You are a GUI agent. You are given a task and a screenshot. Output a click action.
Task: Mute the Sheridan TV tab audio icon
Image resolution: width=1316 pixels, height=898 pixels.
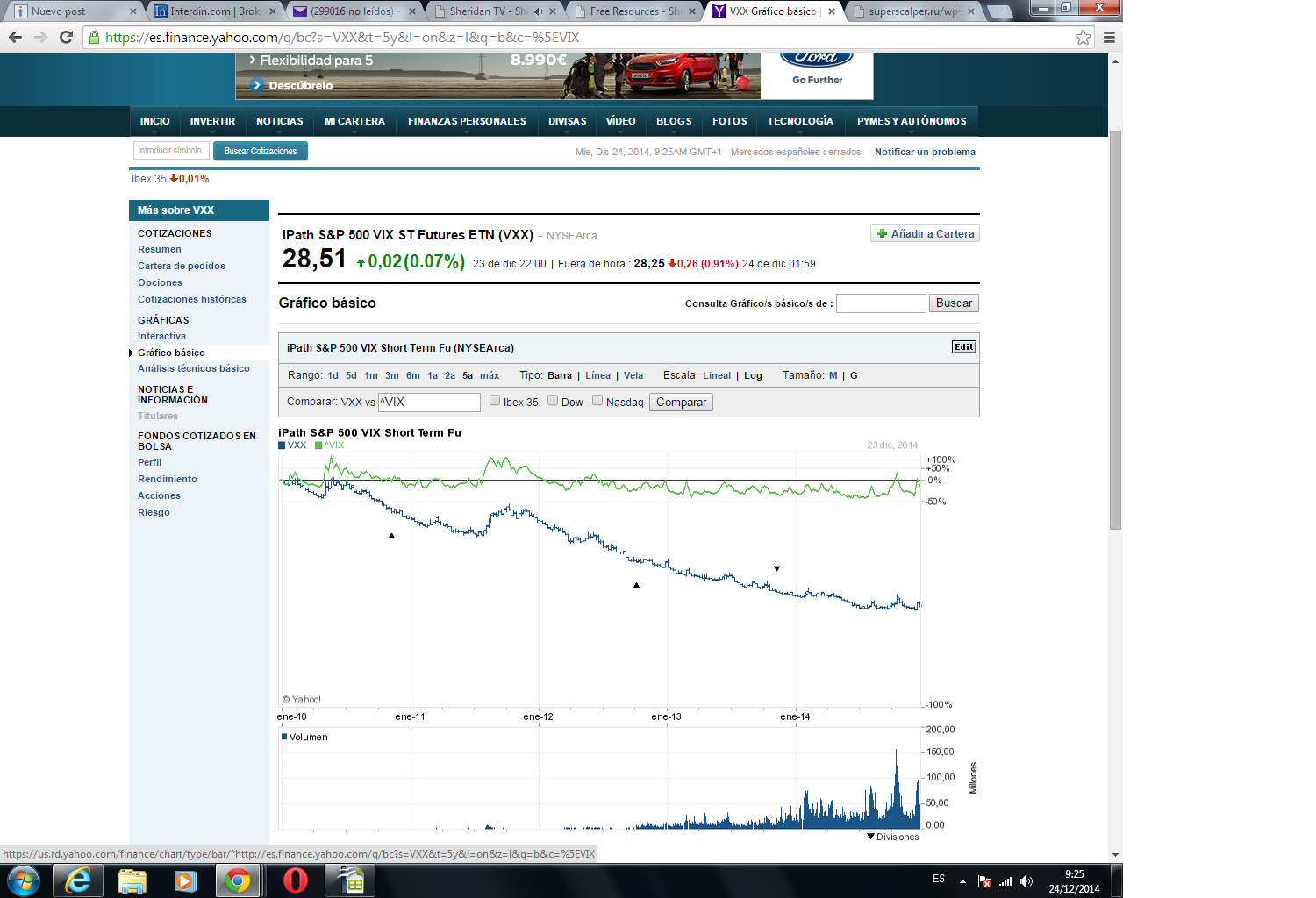pos(538,11)
